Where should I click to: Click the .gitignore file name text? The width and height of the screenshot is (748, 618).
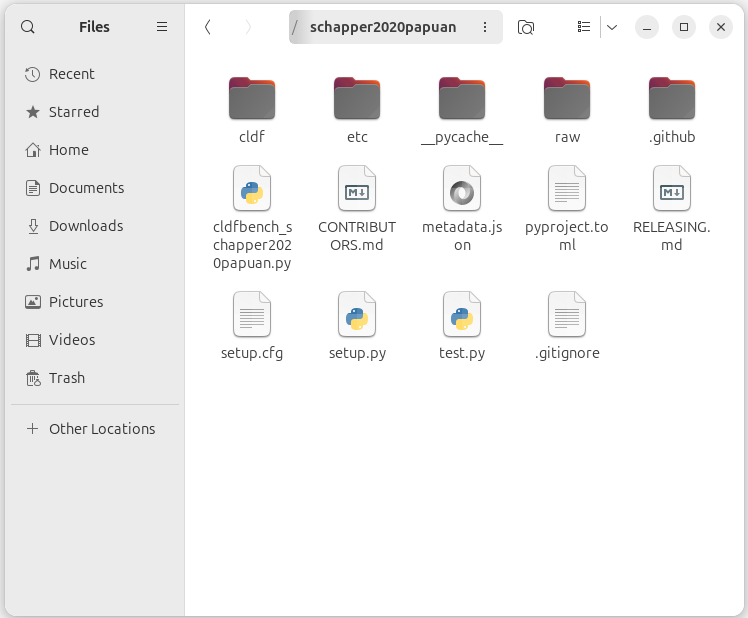[567, 353]
